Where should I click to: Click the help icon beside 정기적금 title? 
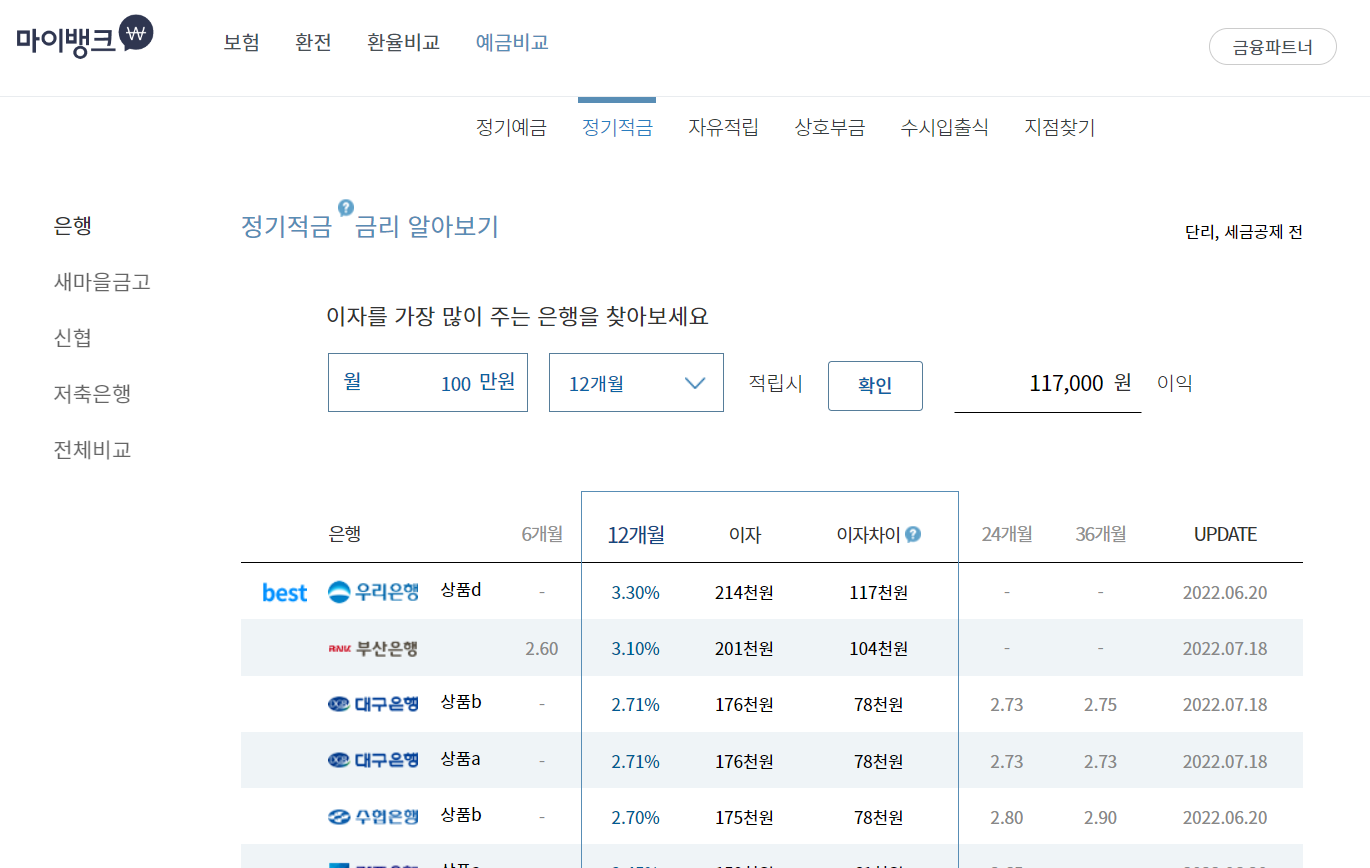pyautogui.click(x=346, y=208)
